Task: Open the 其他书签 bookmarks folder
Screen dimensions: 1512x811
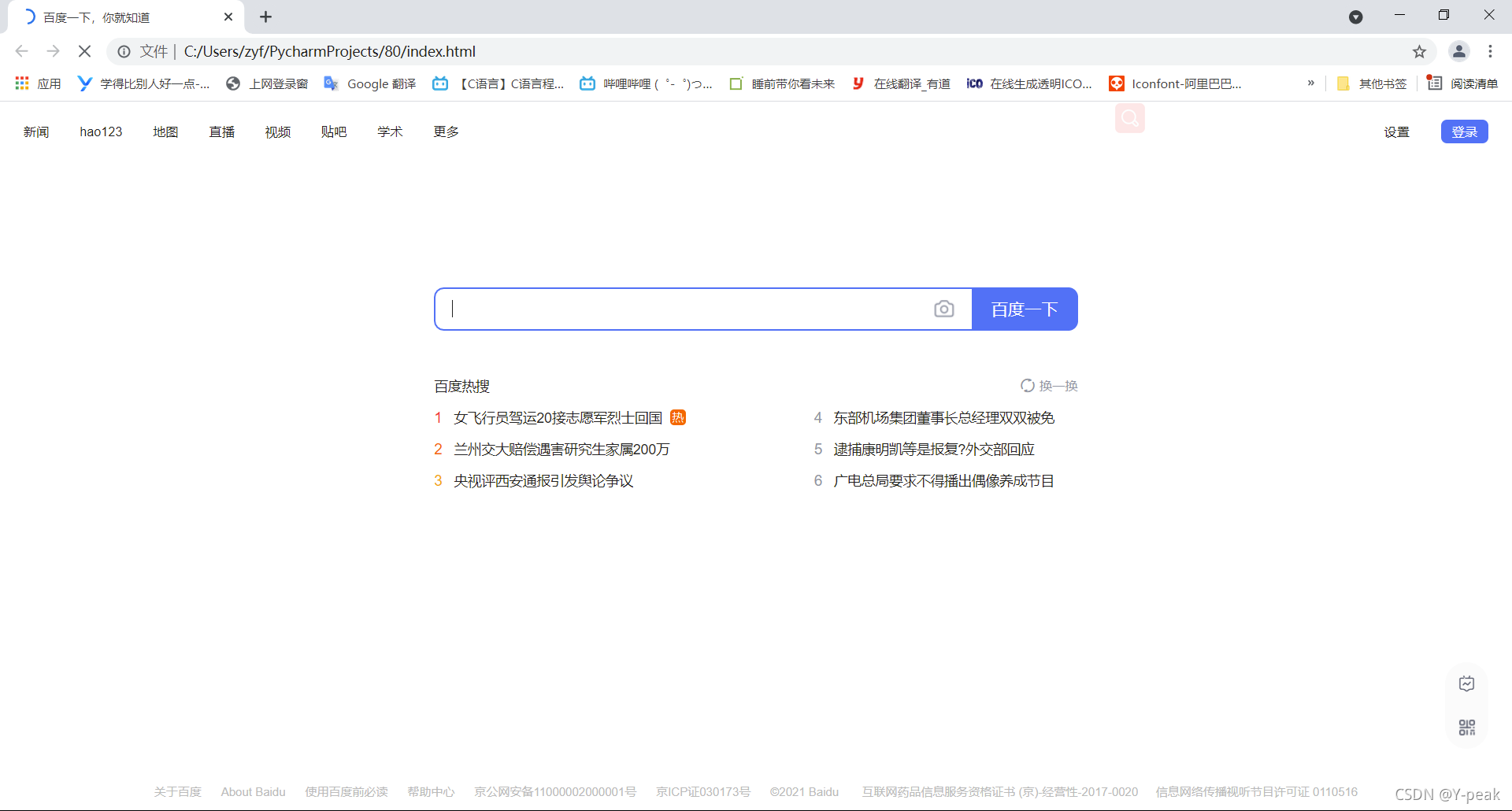Action: pyautogui.click(x=1372, y=83)
